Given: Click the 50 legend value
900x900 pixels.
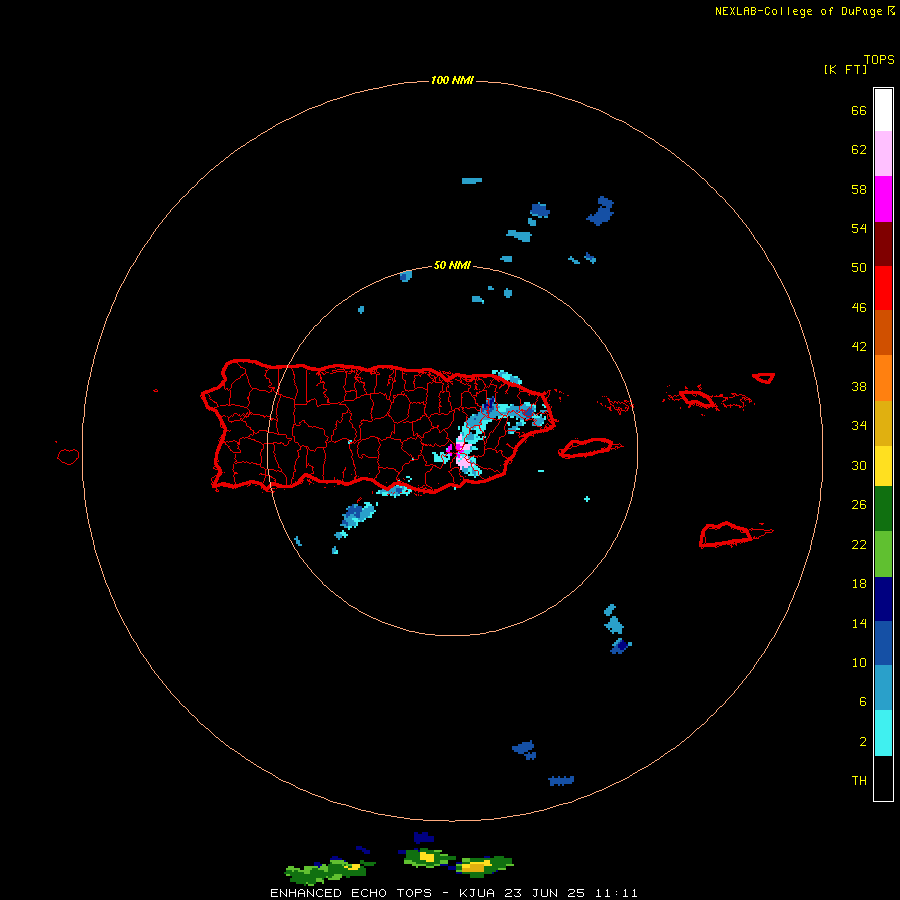Looking at the screenshot, I should [x=859, y=268].
